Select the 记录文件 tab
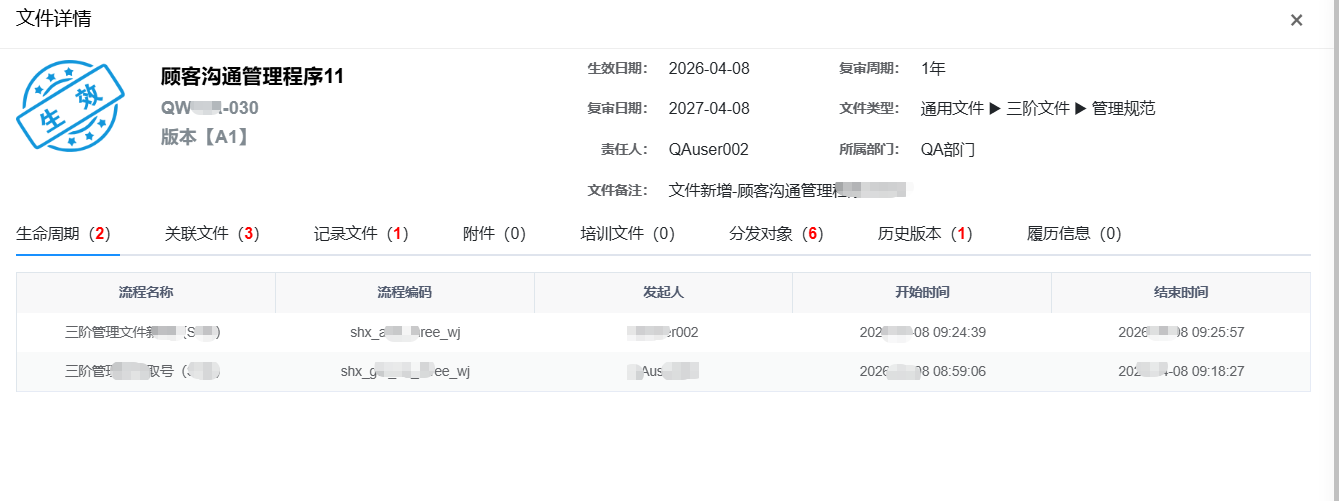 coord(361,234)
